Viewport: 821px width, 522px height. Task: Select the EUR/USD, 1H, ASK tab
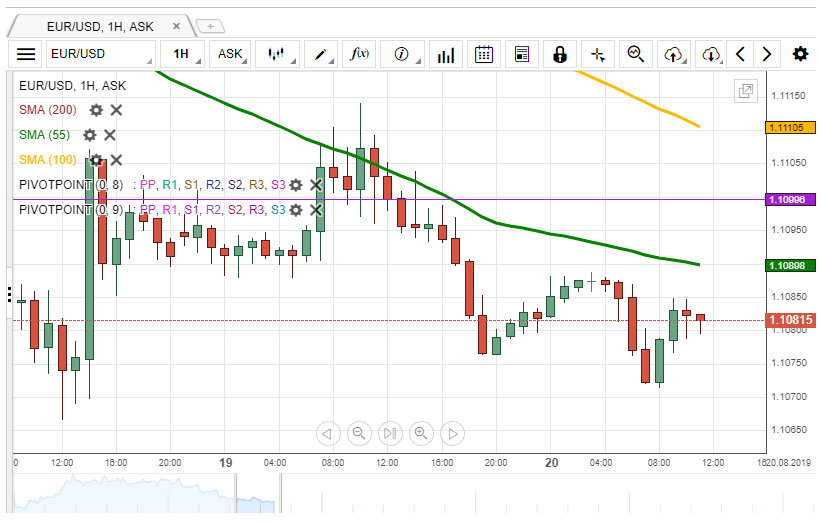click(100, 26)
